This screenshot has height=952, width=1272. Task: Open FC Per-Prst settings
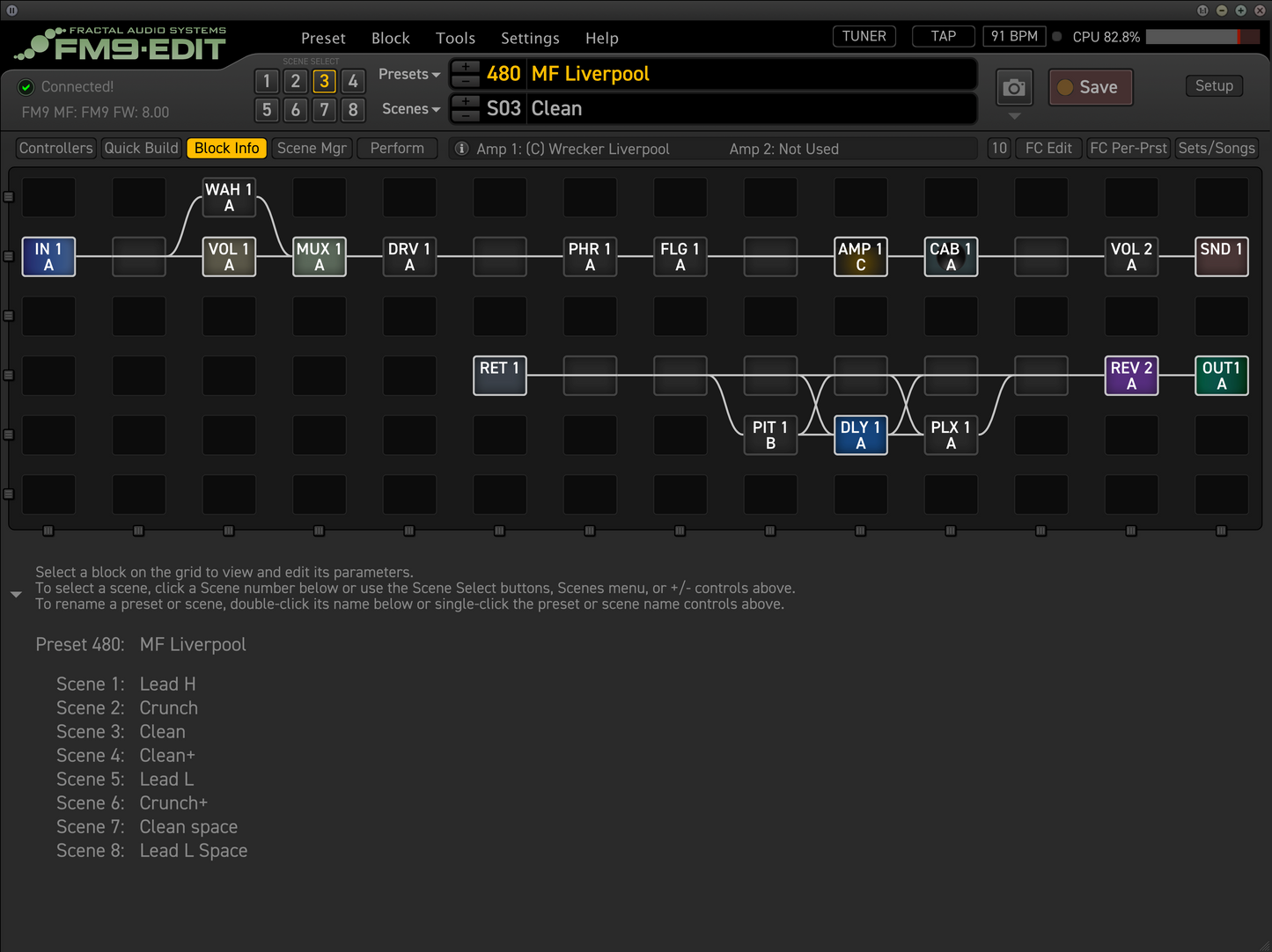click(x=1129, y=149)
